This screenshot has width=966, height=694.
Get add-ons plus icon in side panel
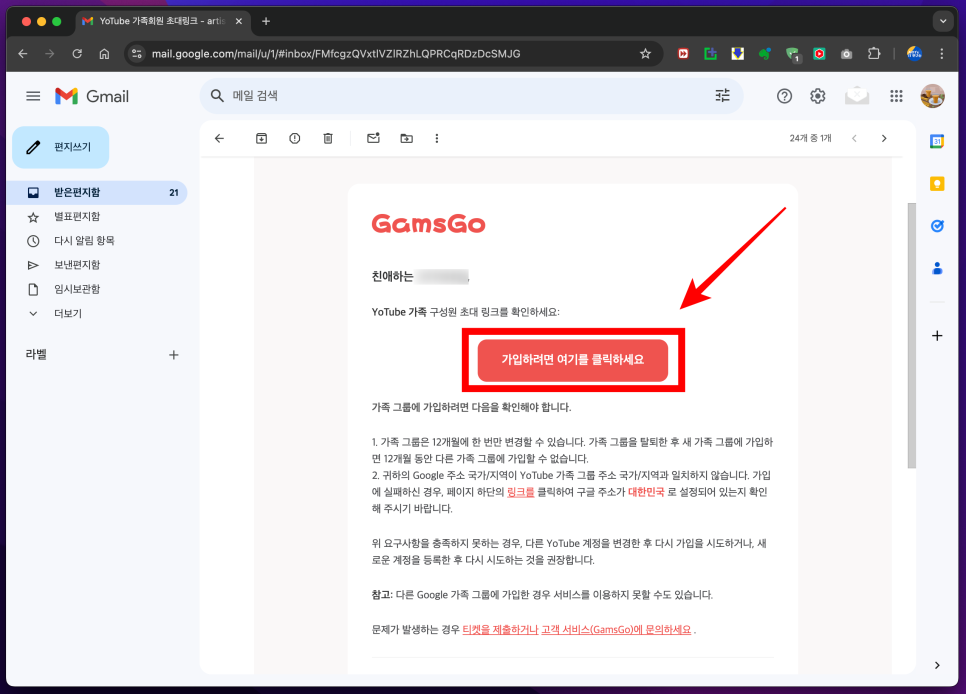pos(937,335)
